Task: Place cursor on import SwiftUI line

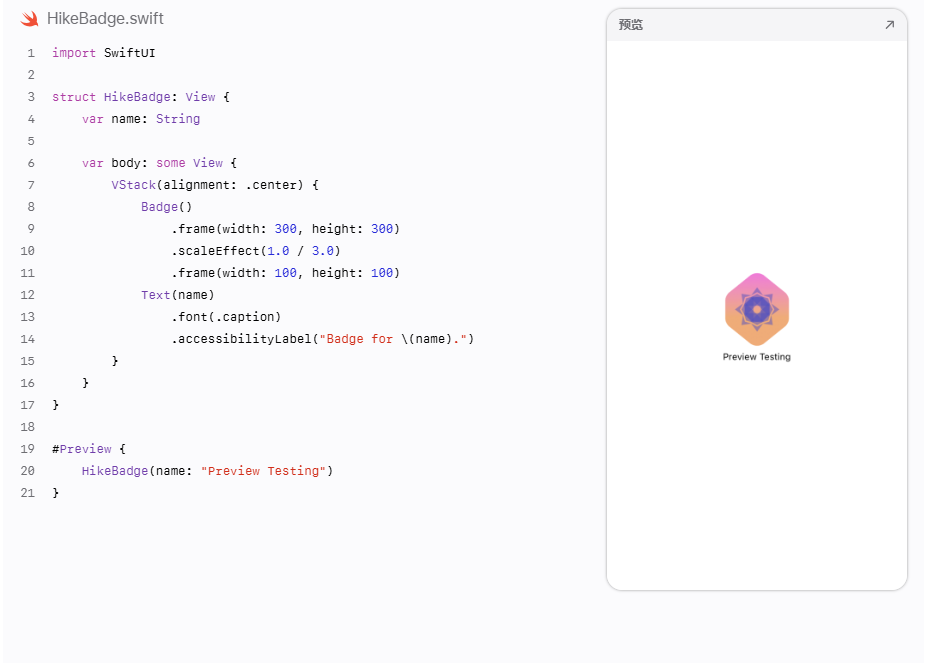Action: (104, 53)
